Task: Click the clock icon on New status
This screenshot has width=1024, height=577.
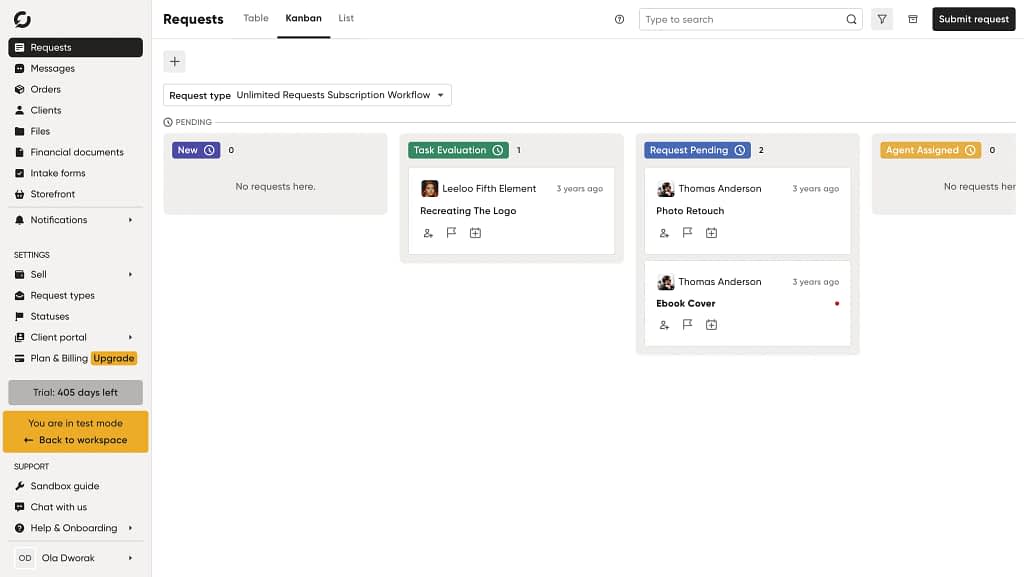Action: [209, 150]
